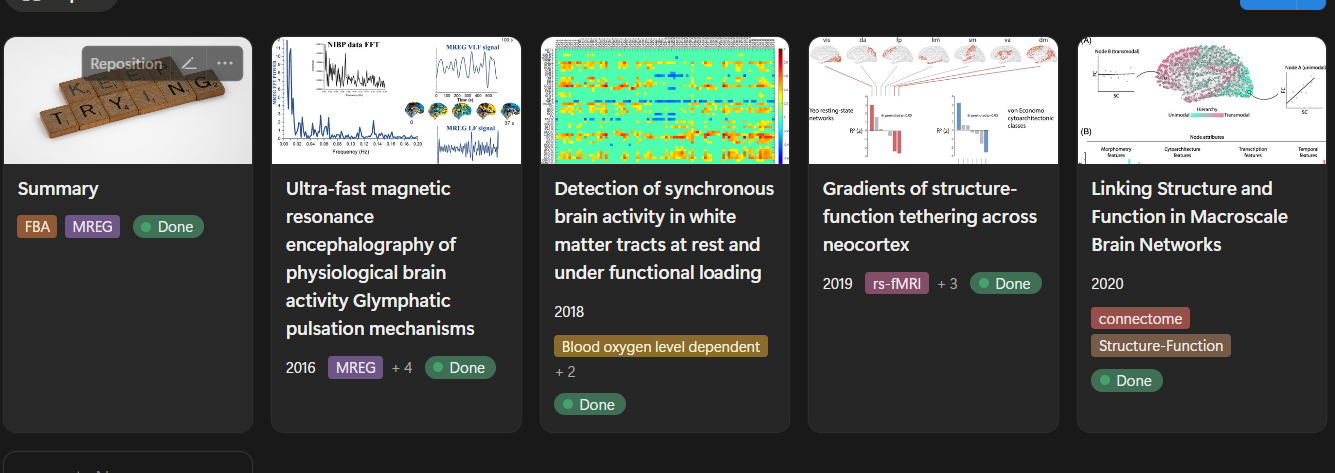The image size is (1335, 473).
Task: Click Done status on Summary card
Action: (x=168, y=227)
